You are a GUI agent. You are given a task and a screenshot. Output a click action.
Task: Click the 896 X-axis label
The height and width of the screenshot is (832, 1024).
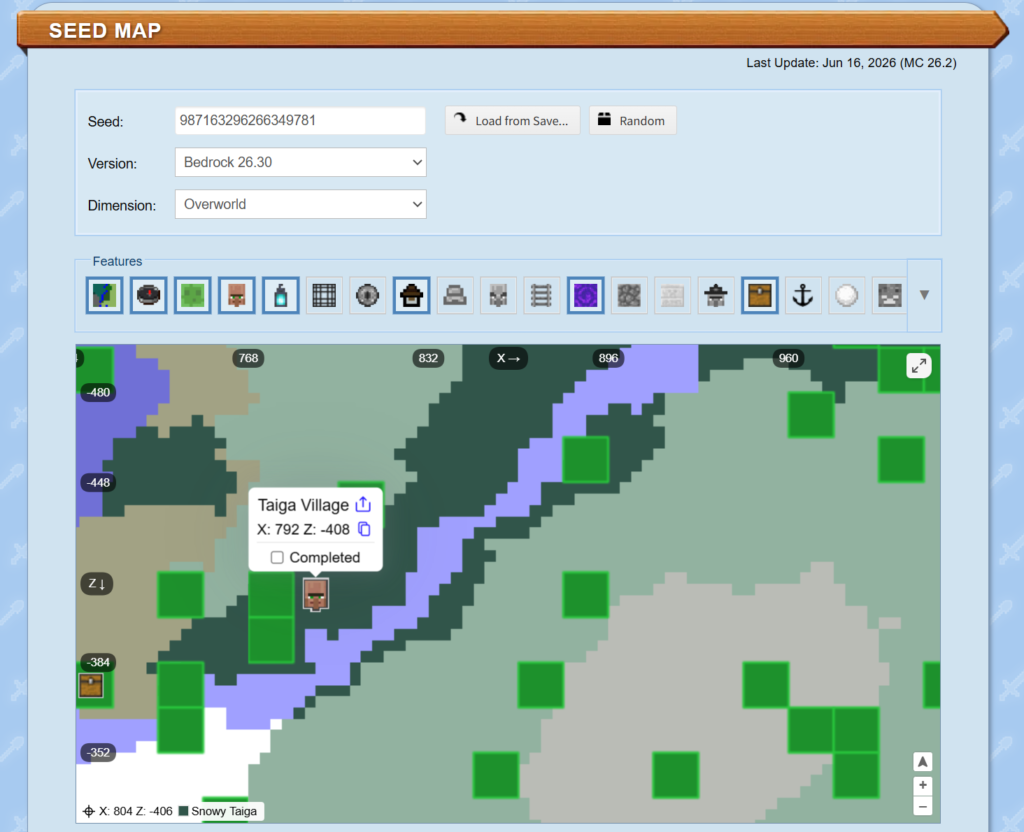pyautogui.click(x=608, y=358)
